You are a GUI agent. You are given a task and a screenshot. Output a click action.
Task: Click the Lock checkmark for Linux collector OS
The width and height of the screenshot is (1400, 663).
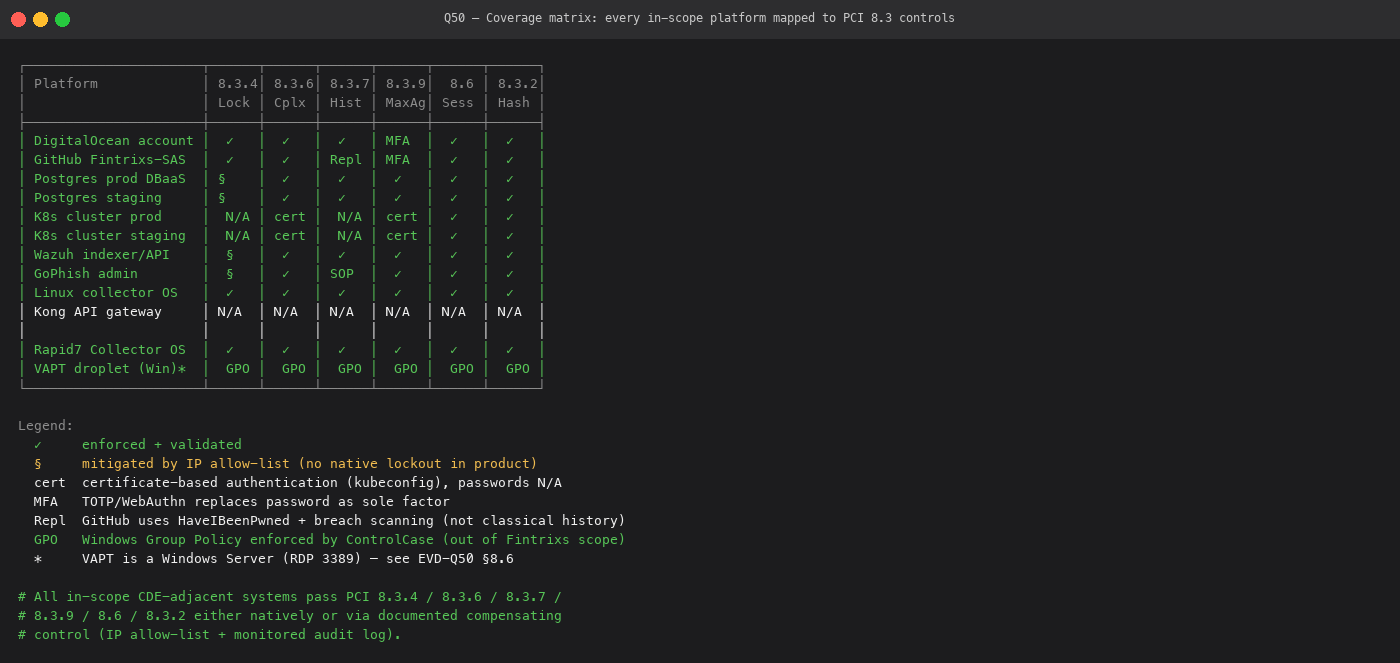[x=230, y=293]
